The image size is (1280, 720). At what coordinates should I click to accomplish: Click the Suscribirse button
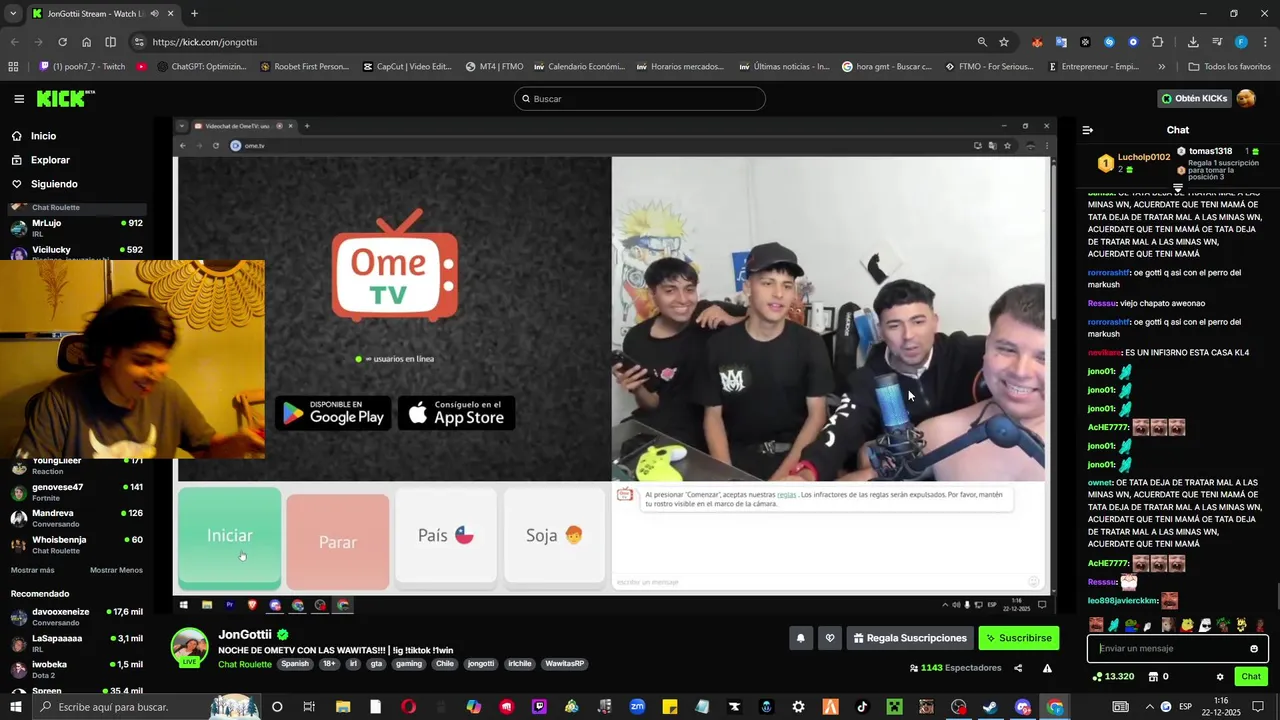tap(1018, 638)
